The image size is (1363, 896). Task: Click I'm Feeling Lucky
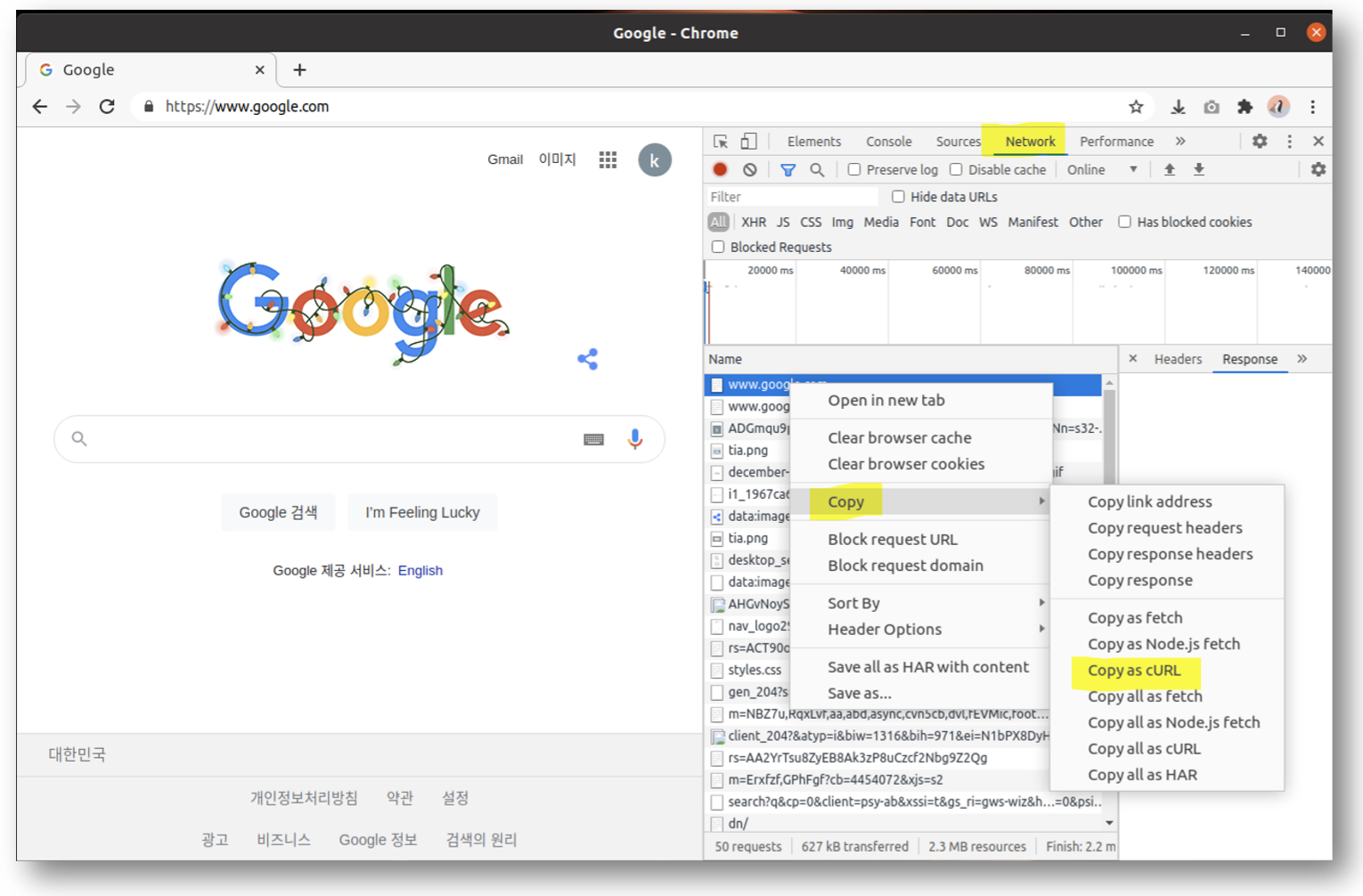[422, 512]
